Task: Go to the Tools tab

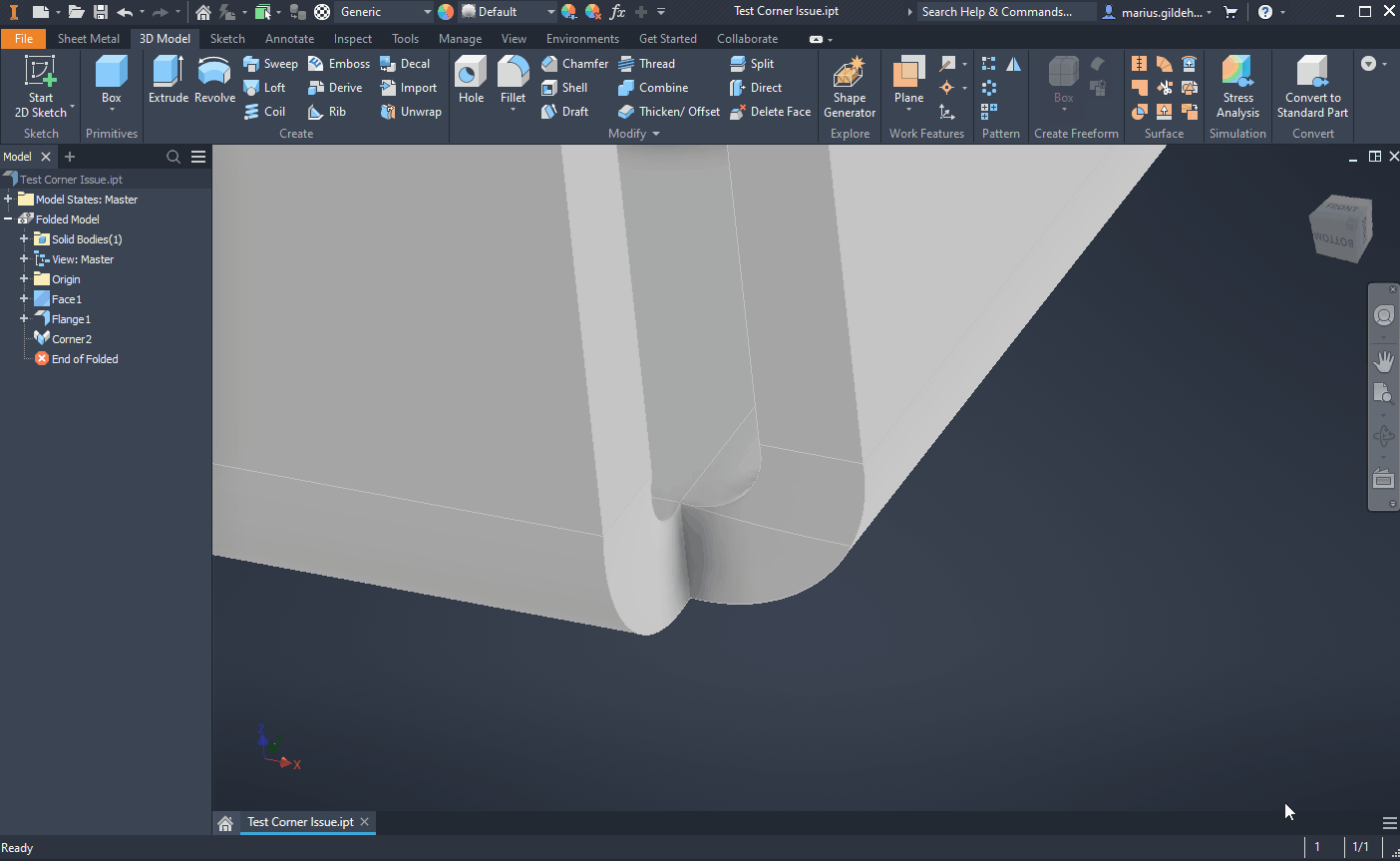Action: click(406, 39)
